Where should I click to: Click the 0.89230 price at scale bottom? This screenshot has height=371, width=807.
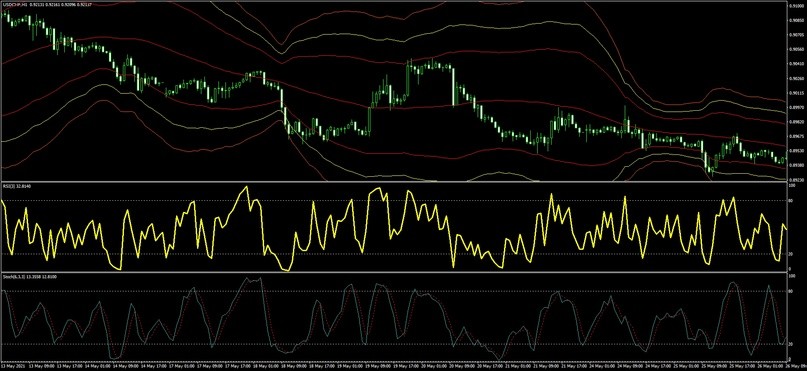pyautogui.click(x=798, y=180)
